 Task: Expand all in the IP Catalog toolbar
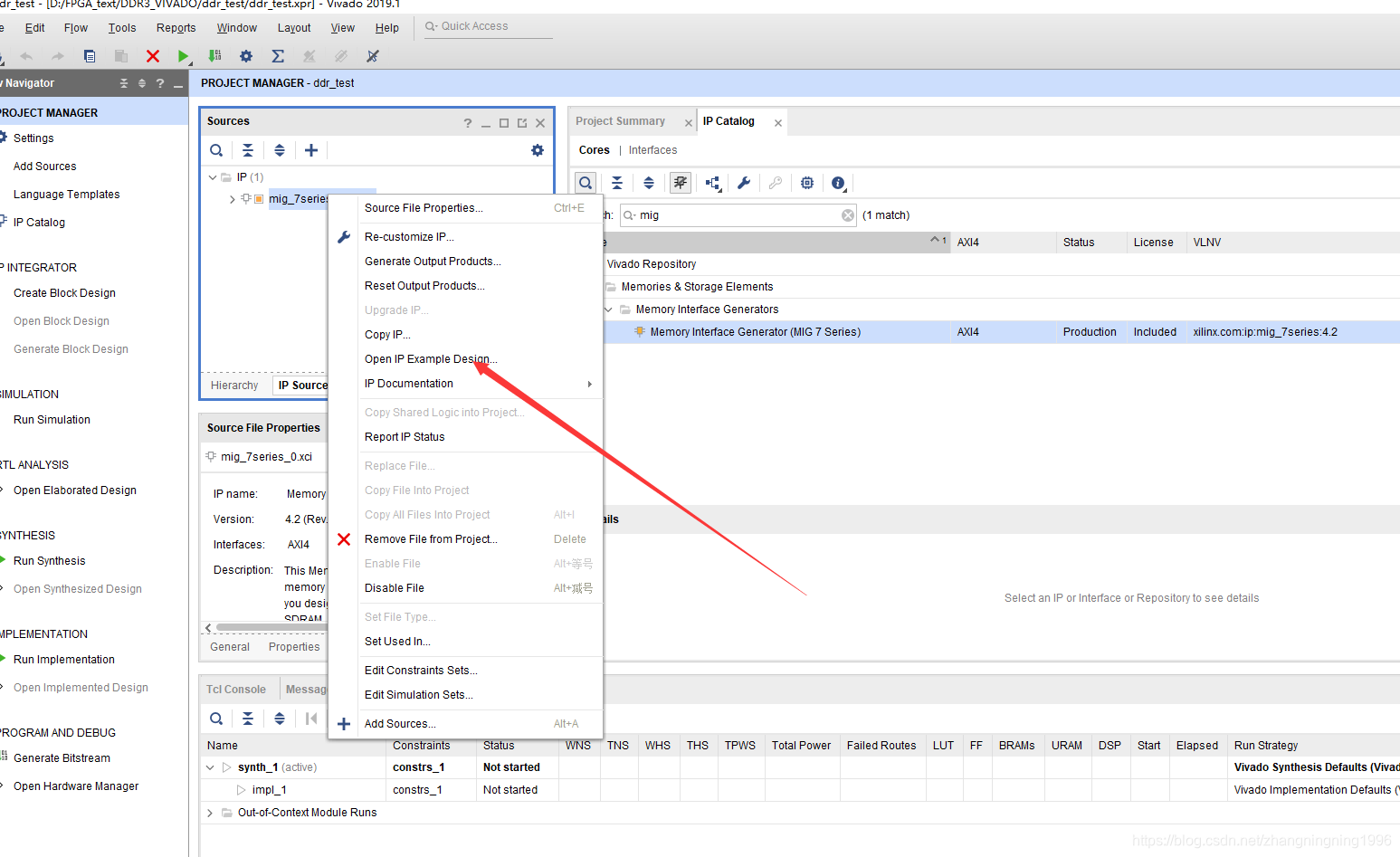pos(649,183)
